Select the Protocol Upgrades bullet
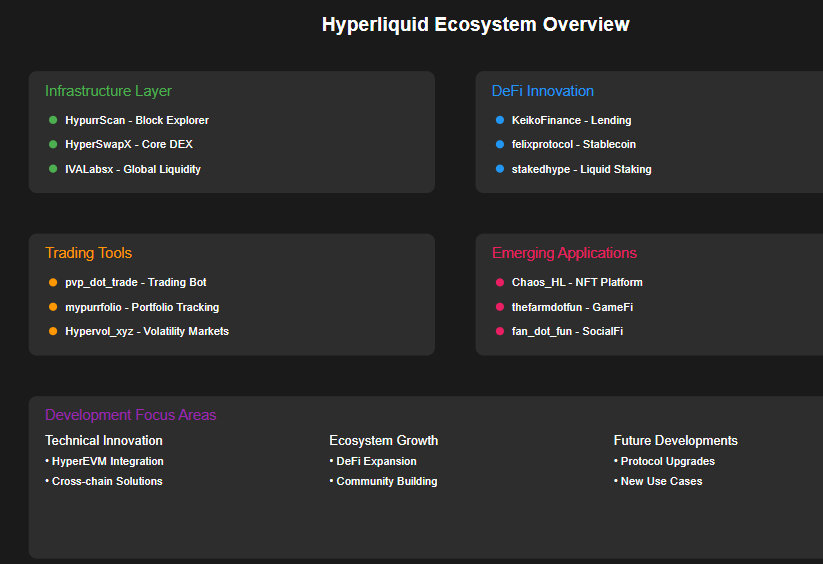The height and width of the screenshot is (564, 823). point(664,461)
